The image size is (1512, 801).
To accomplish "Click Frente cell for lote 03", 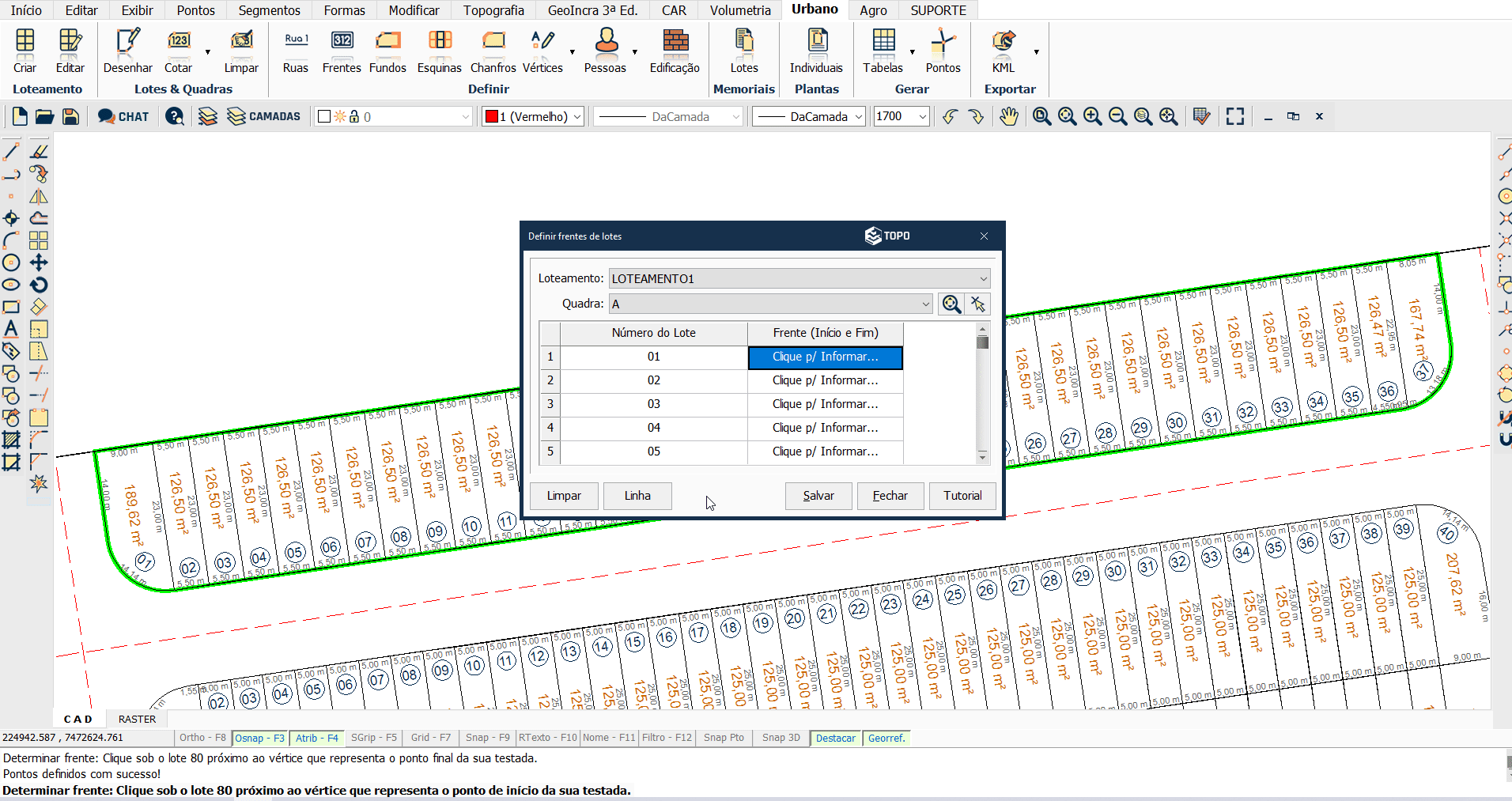I will click(x=825, y=404).
